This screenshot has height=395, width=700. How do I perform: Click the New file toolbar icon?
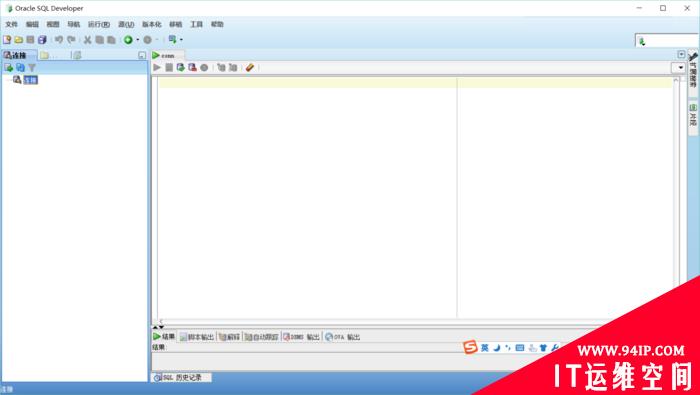coord(7,40)
